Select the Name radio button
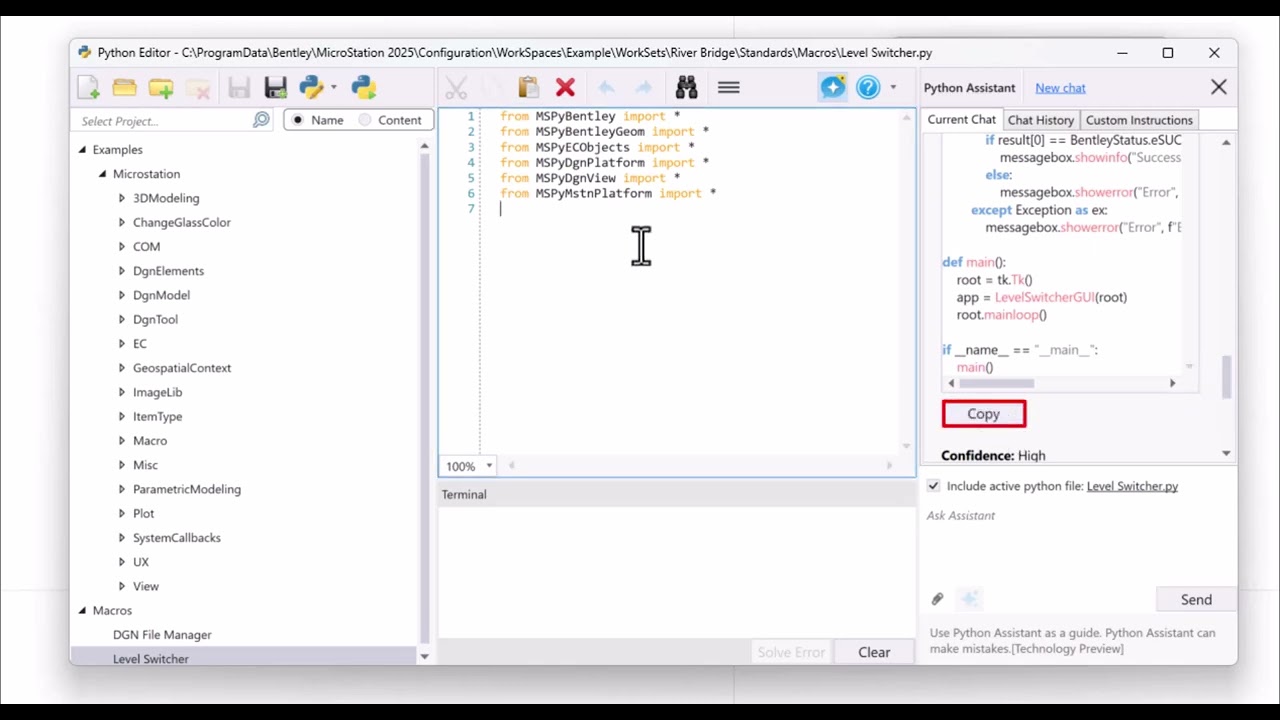1280x720 pixels. tap(298, 120)
